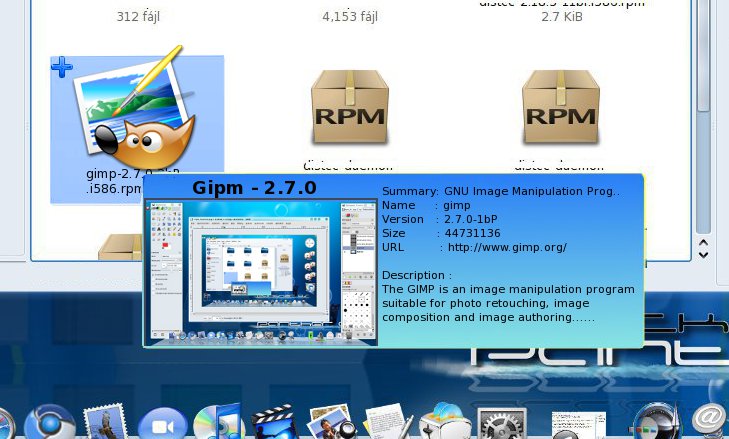Select the middle distcc-daemon RPM package icon

click(x=350, y=107)
